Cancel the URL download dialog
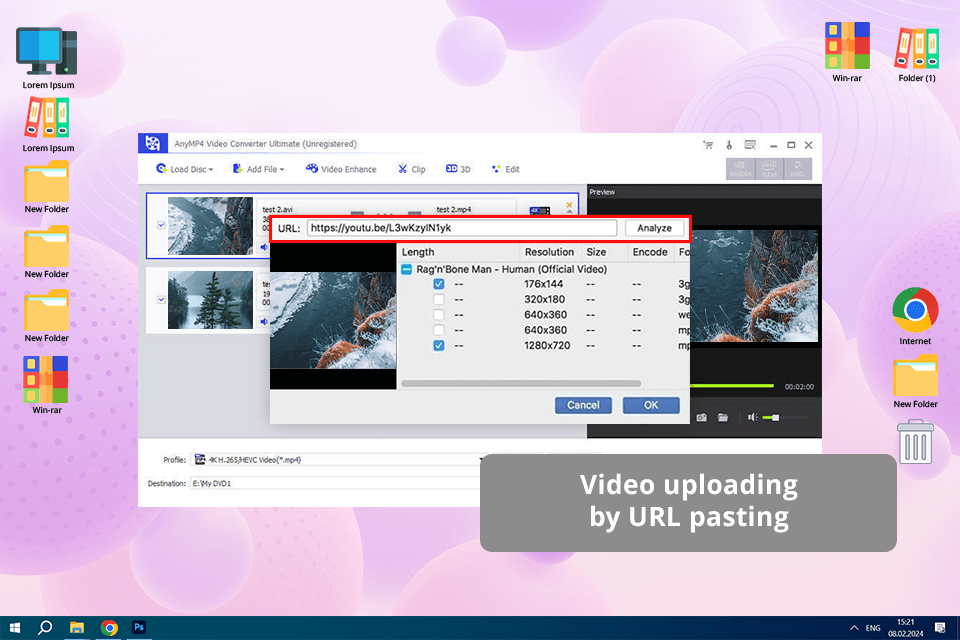 [x=583, y=405]
